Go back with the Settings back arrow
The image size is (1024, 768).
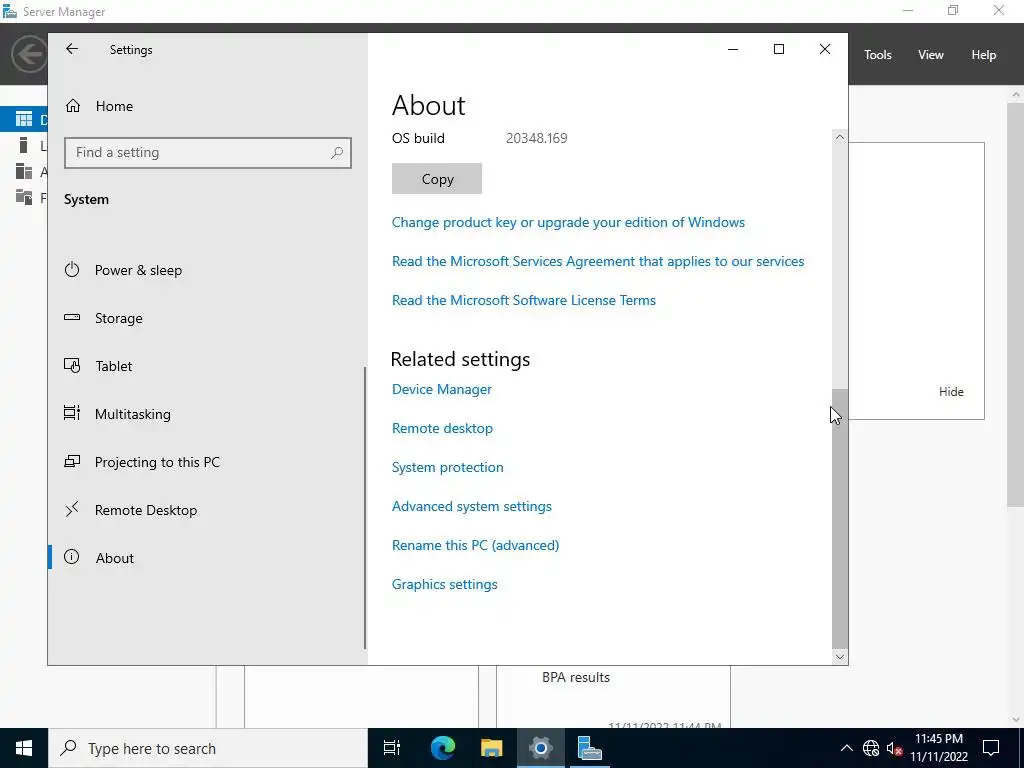tap(72, 49)
